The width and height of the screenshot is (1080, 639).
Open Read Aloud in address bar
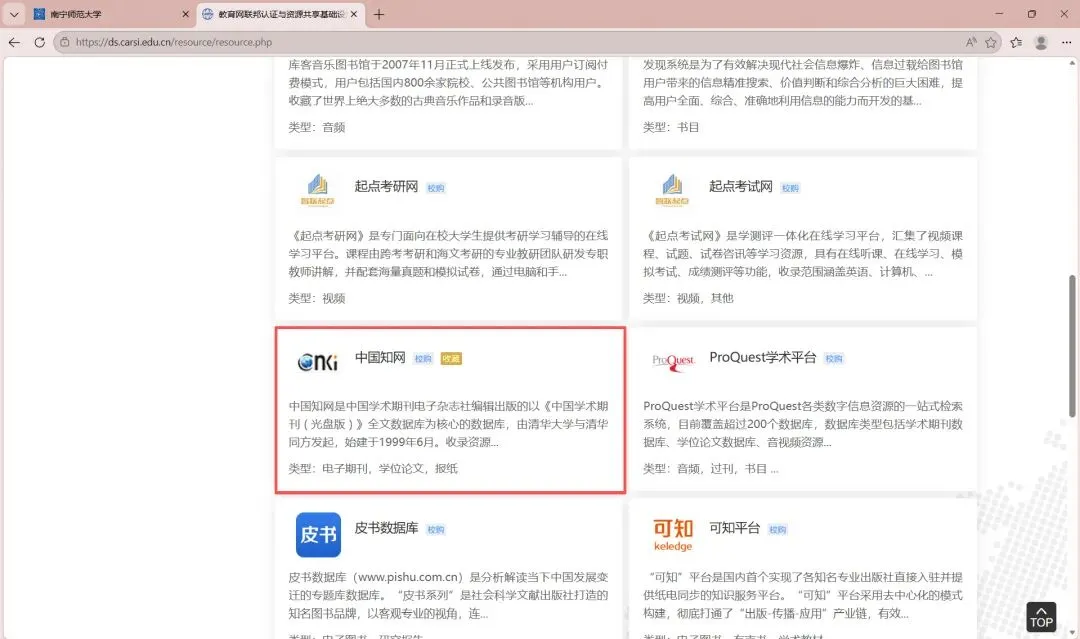coord(971,42)
